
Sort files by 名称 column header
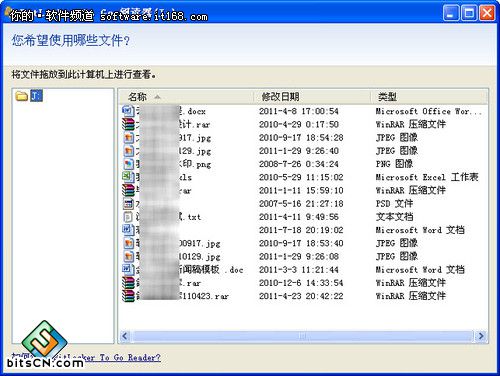click(x=137, y=97)
